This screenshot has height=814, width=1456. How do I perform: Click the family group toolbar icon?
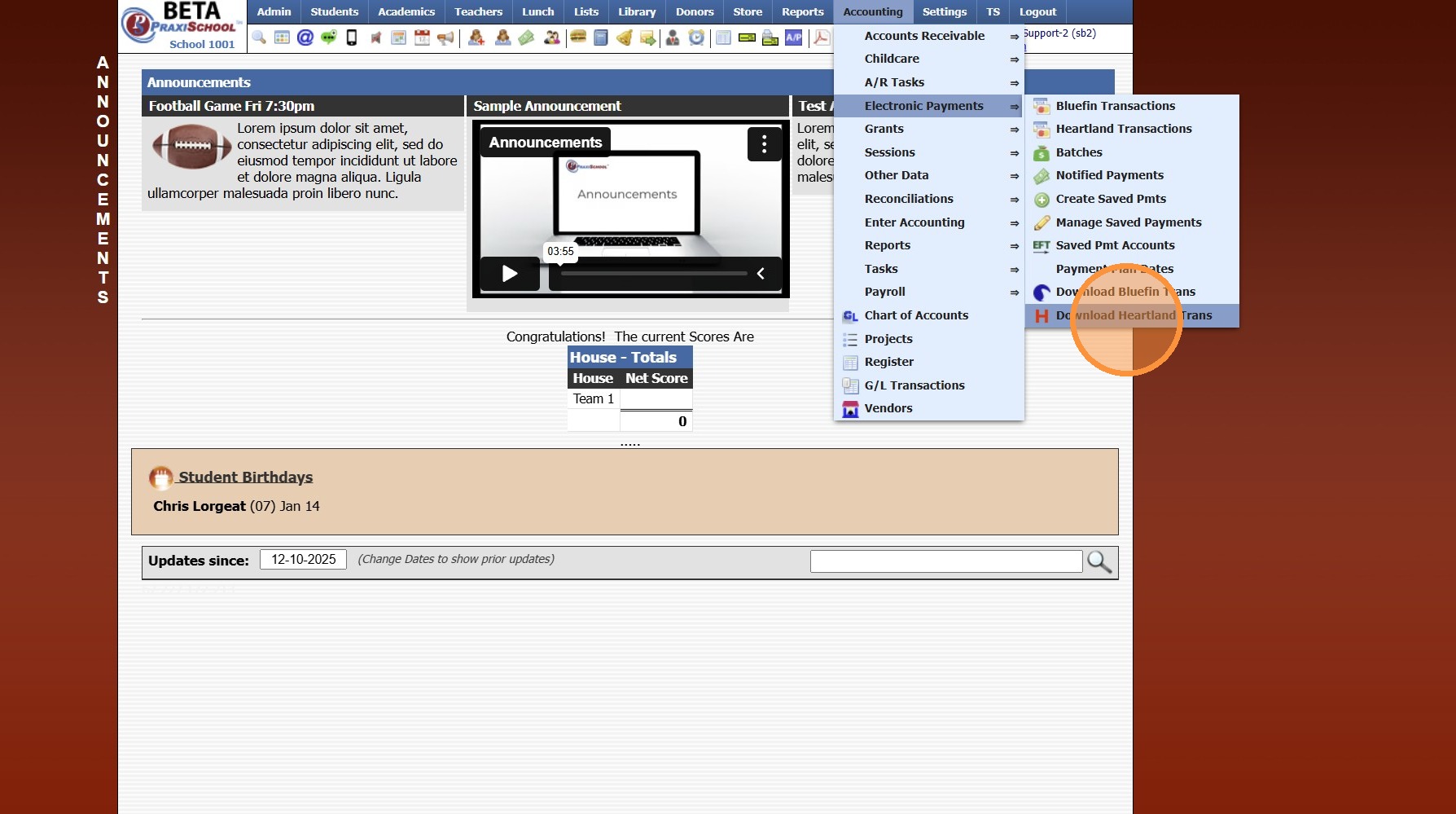[552, 37]
